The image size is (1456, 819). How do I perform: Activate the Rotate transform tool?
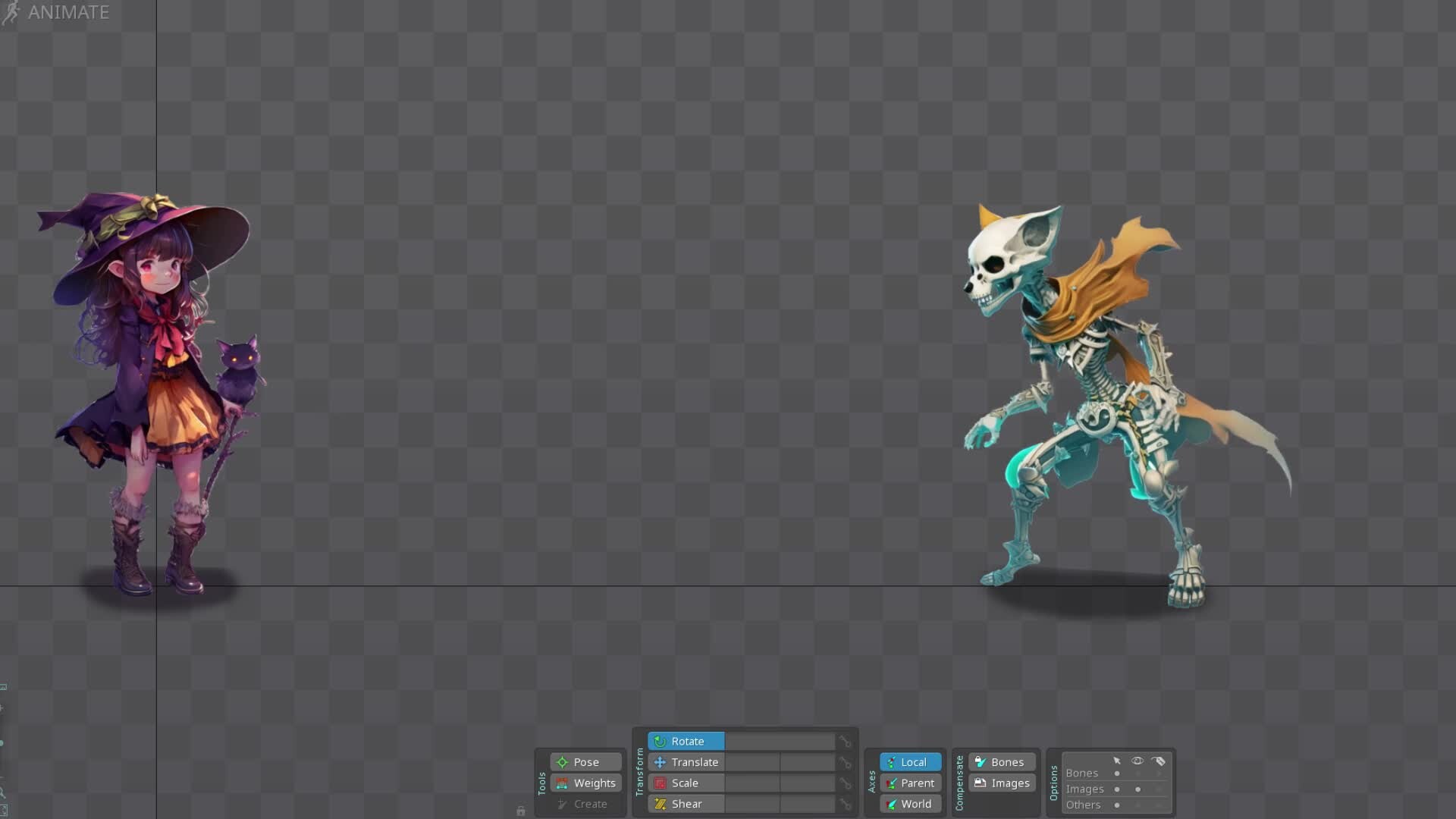click(x=686, y=741)
